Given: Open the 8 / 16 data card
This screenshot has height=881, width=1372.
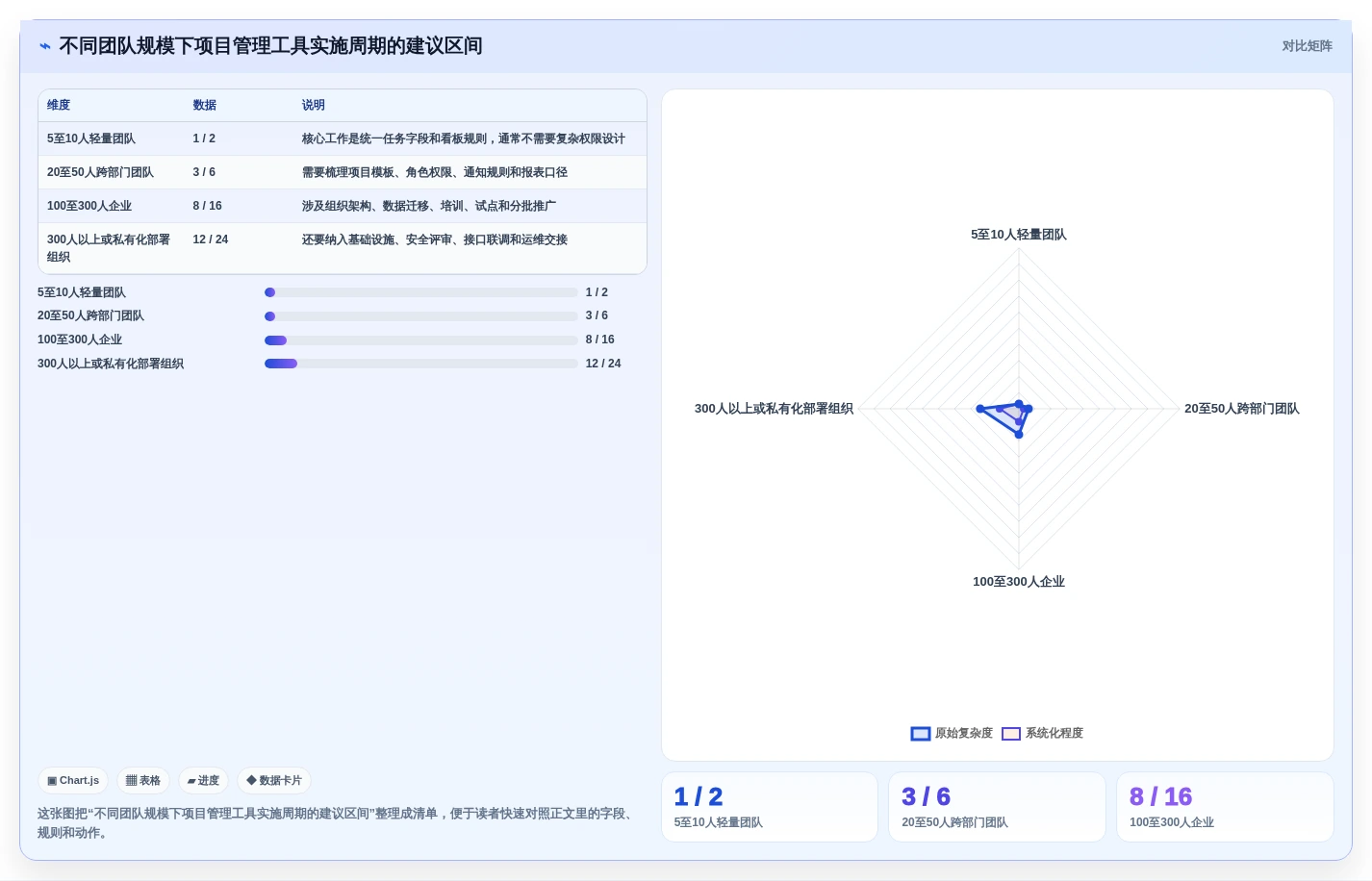Looking at the screenshot, I should [1225, 807].
